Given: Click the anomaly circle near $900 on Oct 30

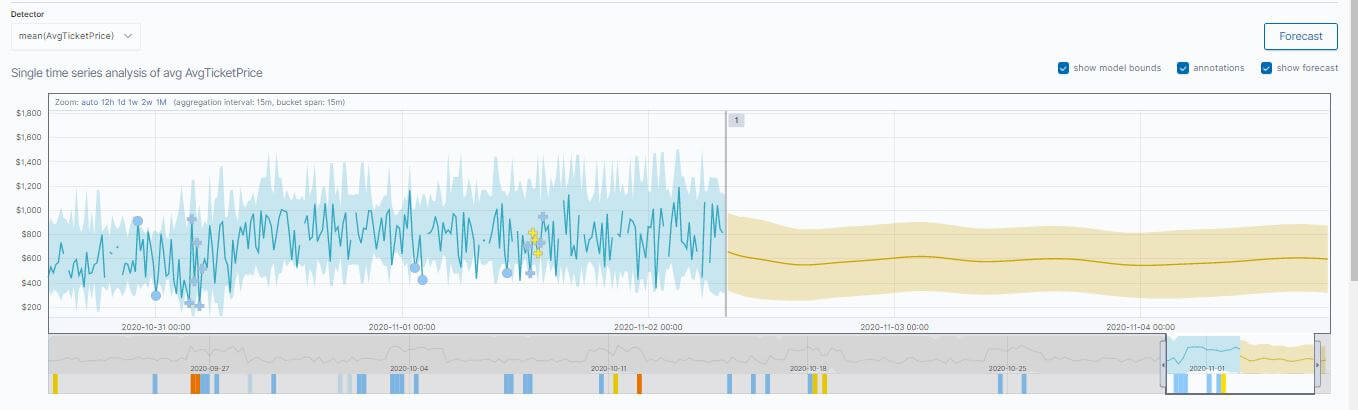Looking at the screenshot, I should tap(138, 221).
